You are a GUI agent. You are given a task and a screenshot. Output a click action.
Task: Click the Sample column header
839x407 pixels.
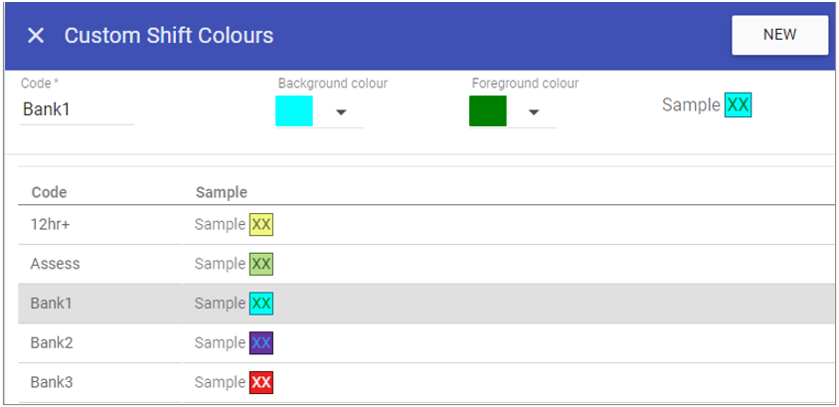[221, 192]
